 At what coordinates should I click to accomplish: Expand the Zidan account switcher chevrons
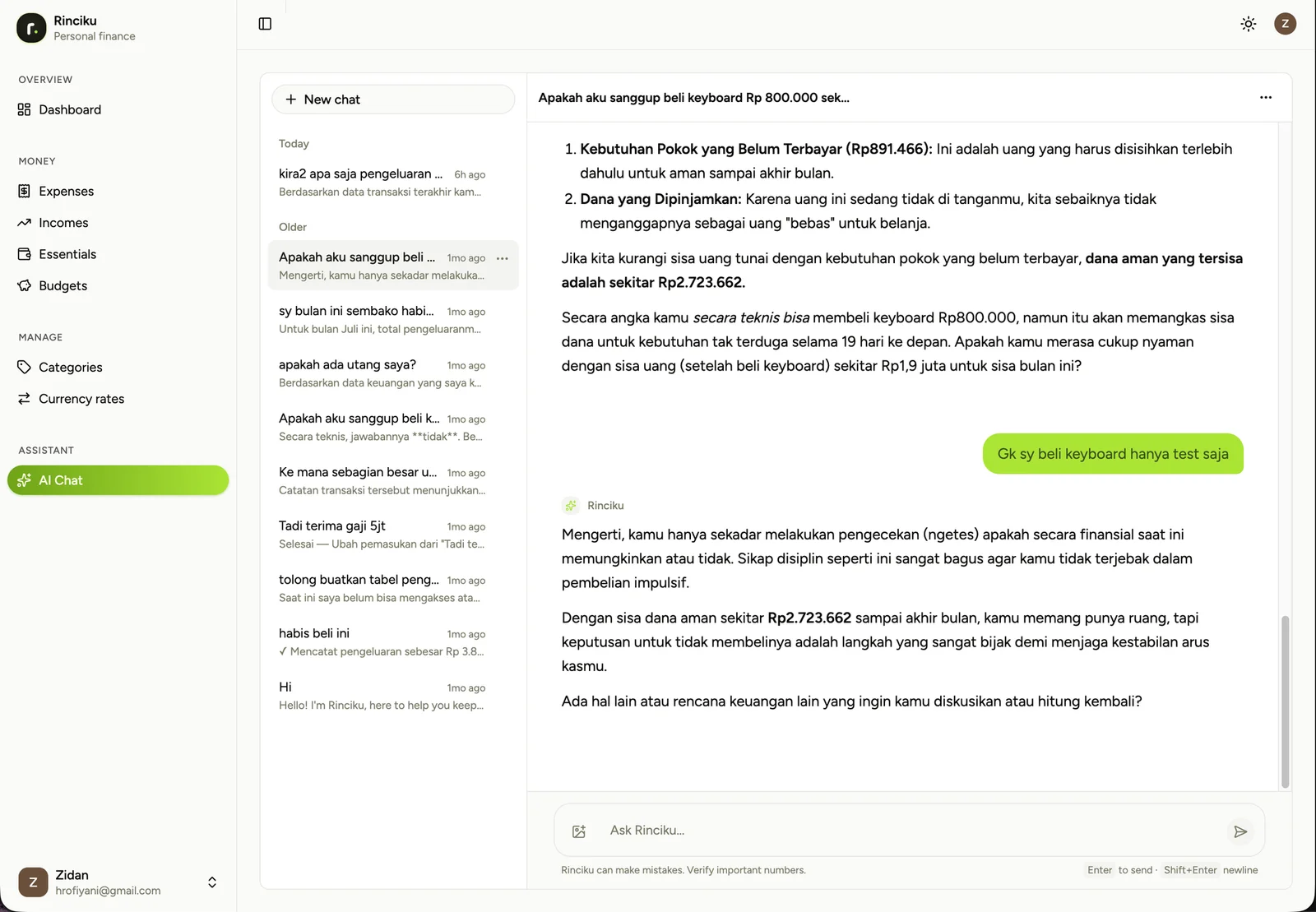(212, 882)
